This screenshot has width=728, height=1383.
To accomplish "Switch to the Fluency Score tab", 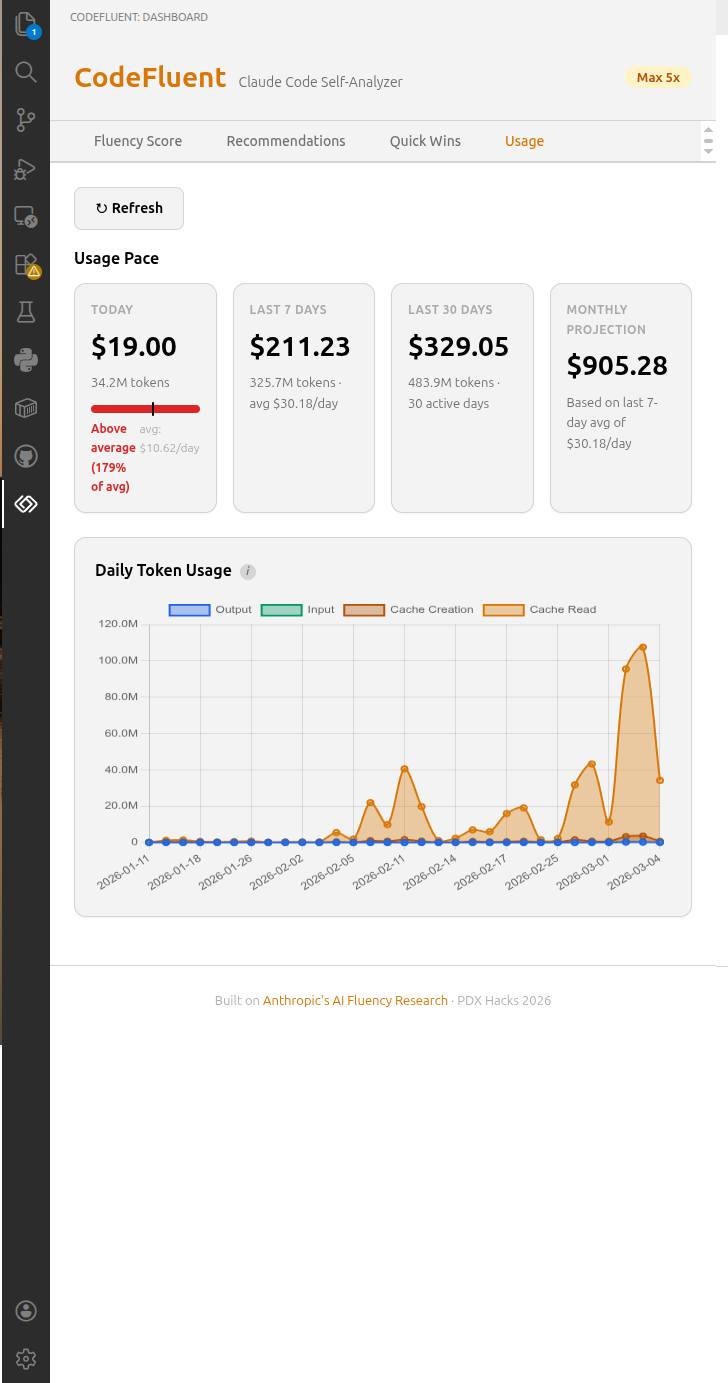I will click(x=137, y=141).
